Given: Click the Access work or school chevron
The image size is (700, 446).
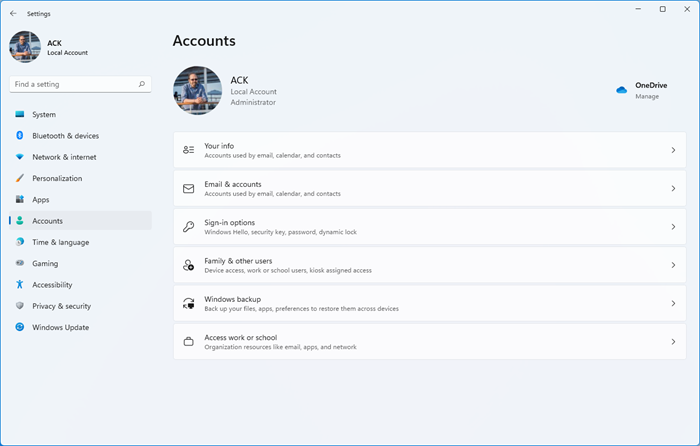Looking at the screenshot, I should point(673,342).
